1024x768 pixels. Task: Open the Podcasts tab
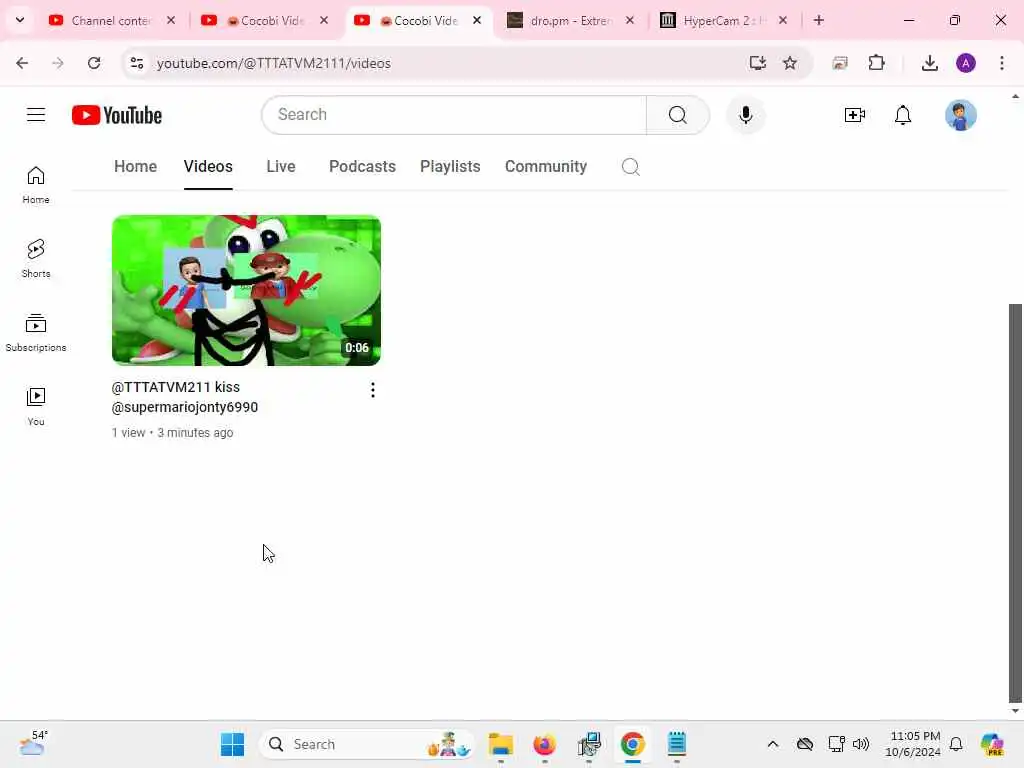pyautogui.click(x=362, y=167)
